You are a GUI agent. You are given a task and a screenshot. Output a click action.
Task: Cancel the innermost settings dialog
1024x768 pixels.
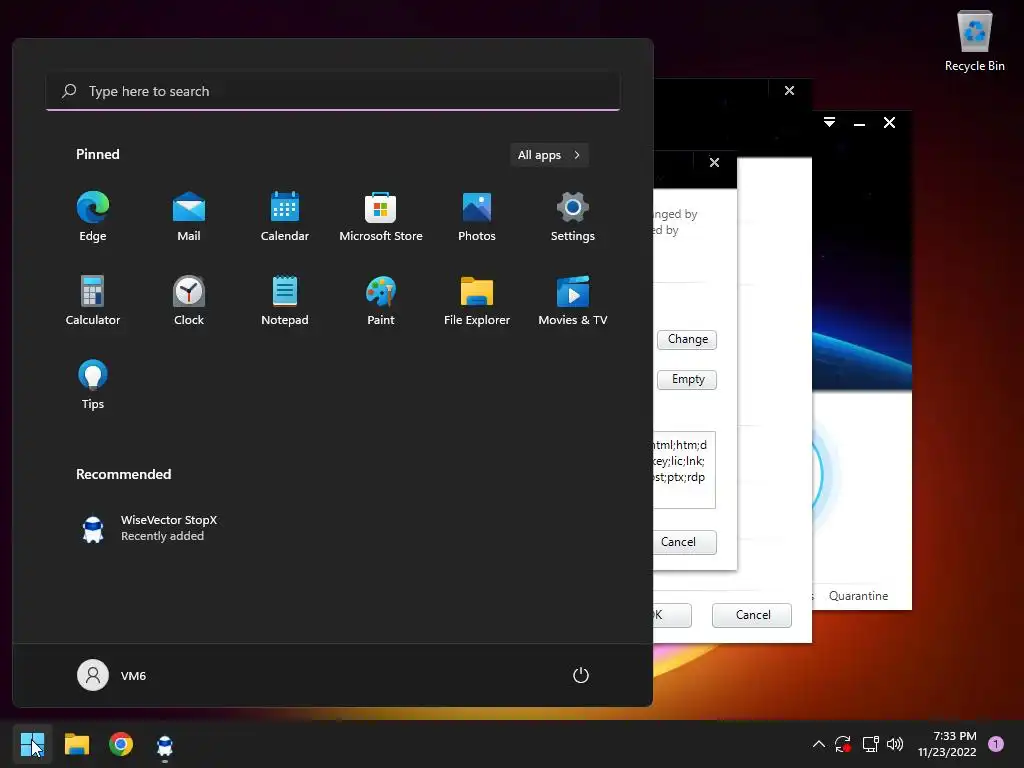tap(683, 542)
